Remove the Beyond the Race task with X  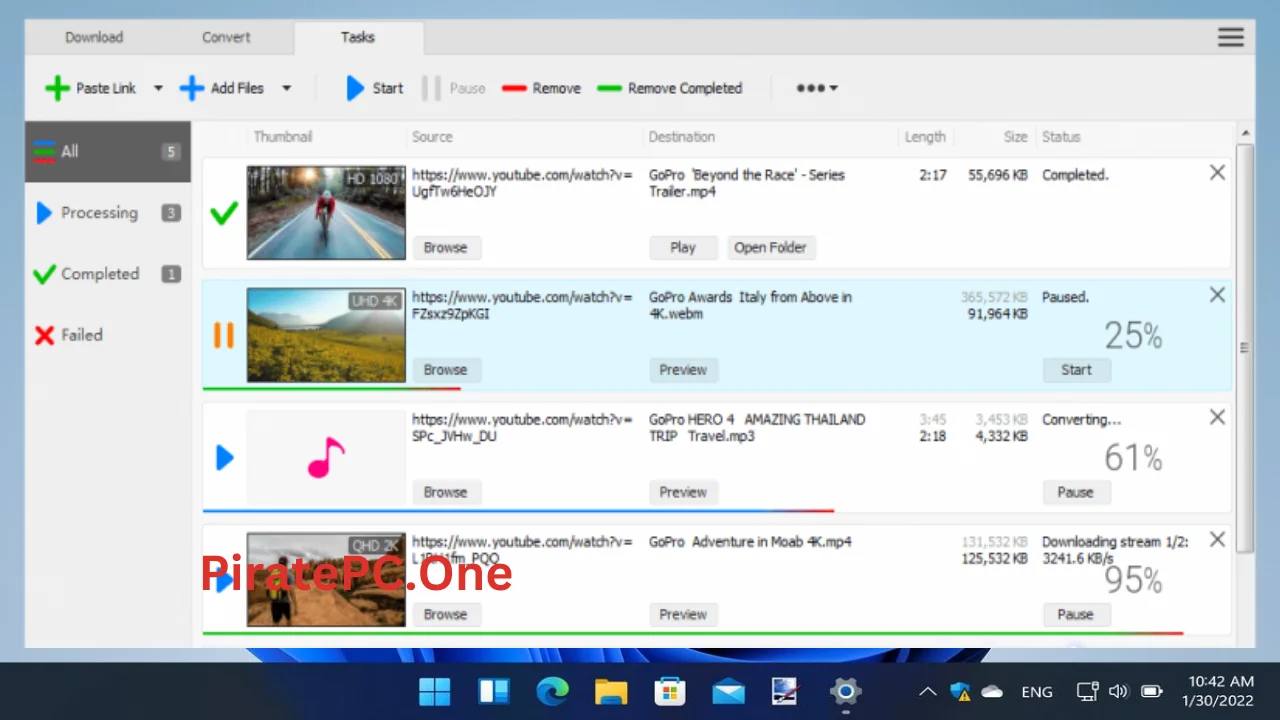tap(1217, 173)
